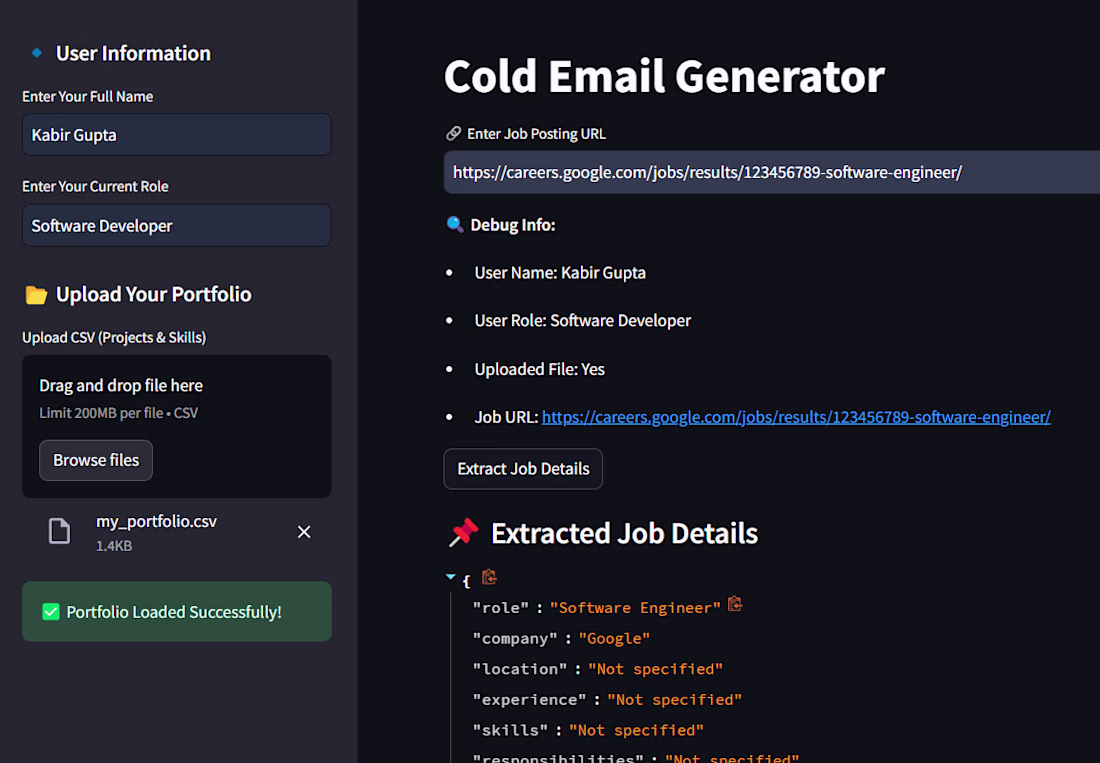
Task: Click the pushpin icon by Extracted Job Details
Action: click(463, 533)
